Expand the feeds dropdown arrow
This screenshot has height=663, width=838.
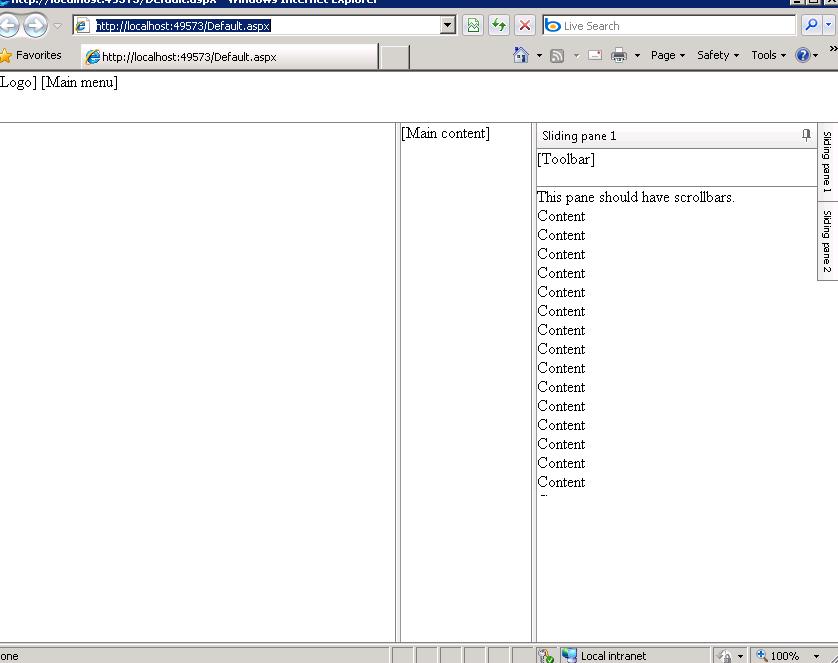[576, 56]
